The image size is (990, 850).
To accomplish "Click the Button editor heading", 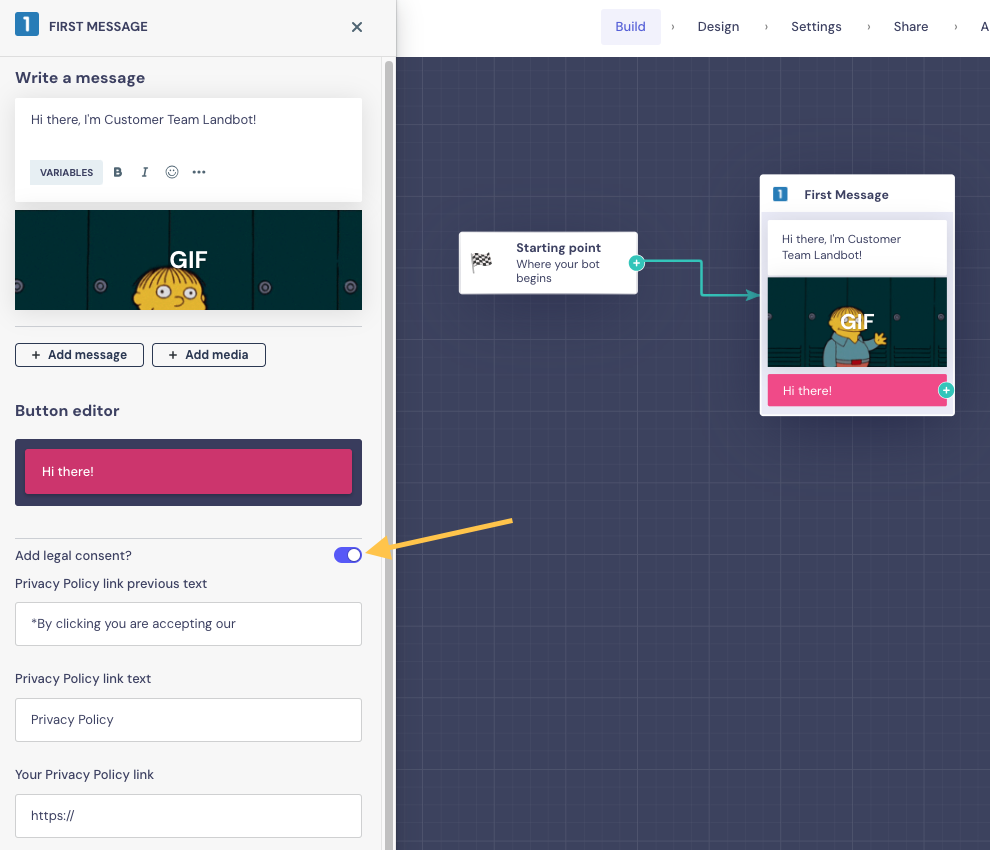I will (67, 410).
